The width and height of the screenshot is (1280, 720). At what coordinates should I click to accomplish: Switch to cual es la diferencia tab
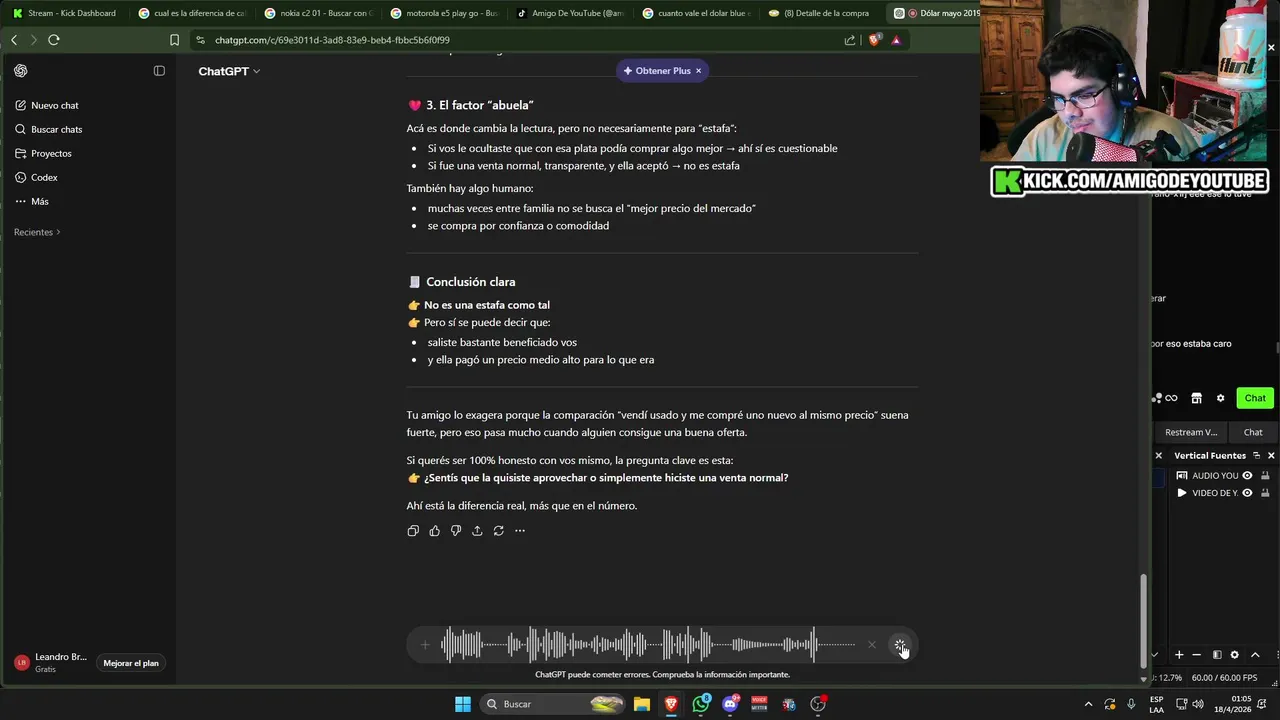point(192,13)
